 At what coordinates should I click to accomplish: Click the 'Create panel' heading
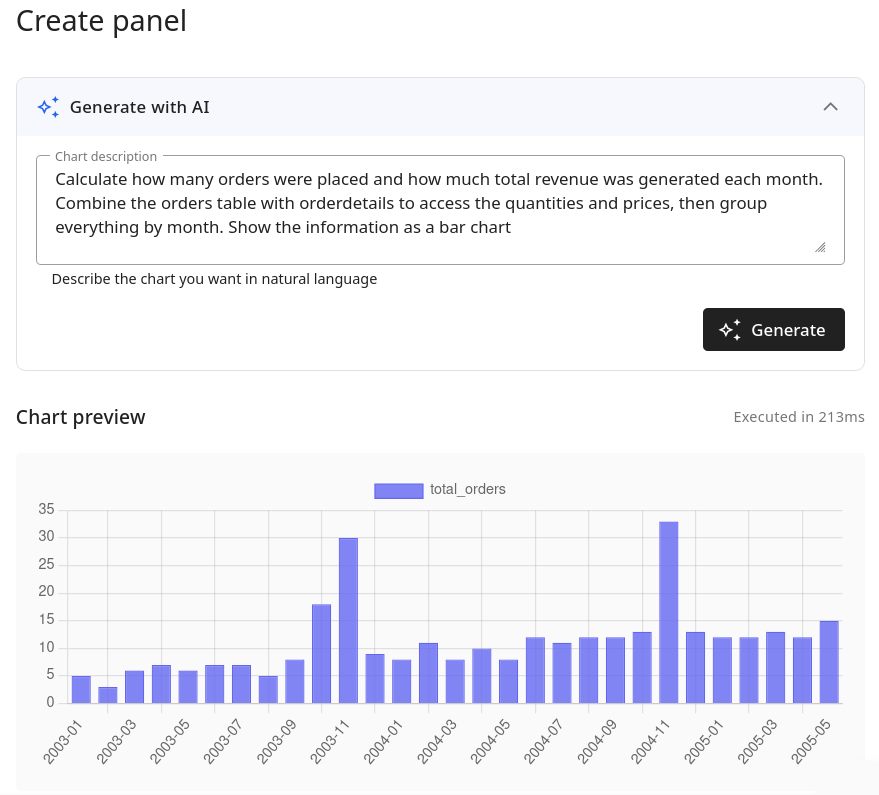[x=100, y=21]
